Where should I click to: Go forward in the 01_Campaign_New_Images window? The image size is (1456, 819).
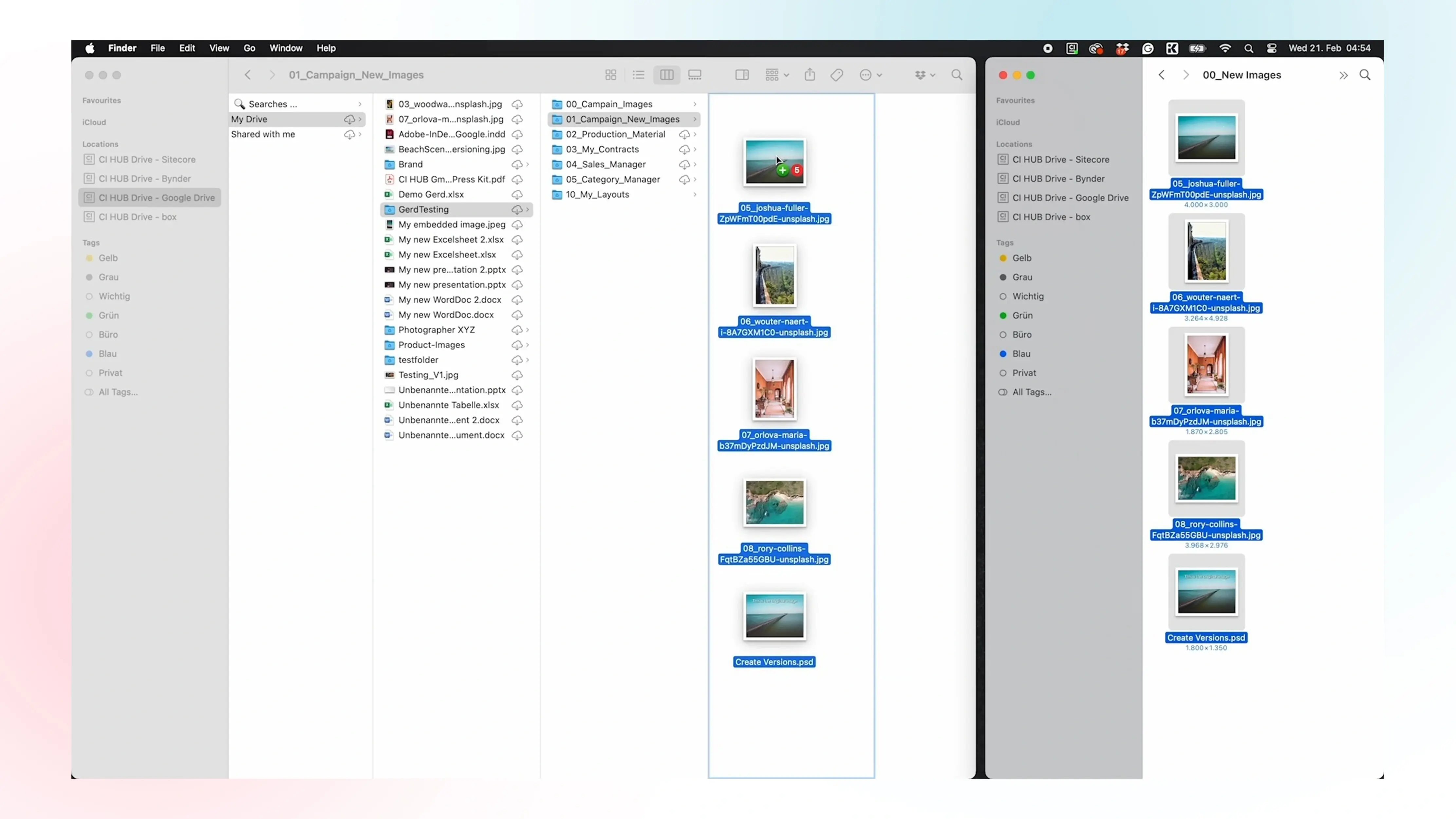(x=272, y=75)
